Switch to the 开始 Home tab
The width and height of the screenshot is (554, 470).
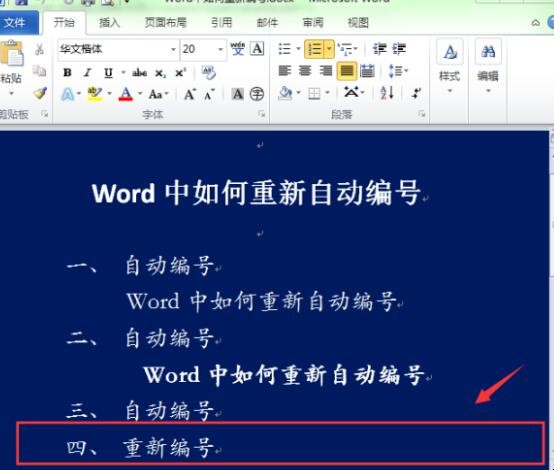pyautogui.click(x=64, y=23)
